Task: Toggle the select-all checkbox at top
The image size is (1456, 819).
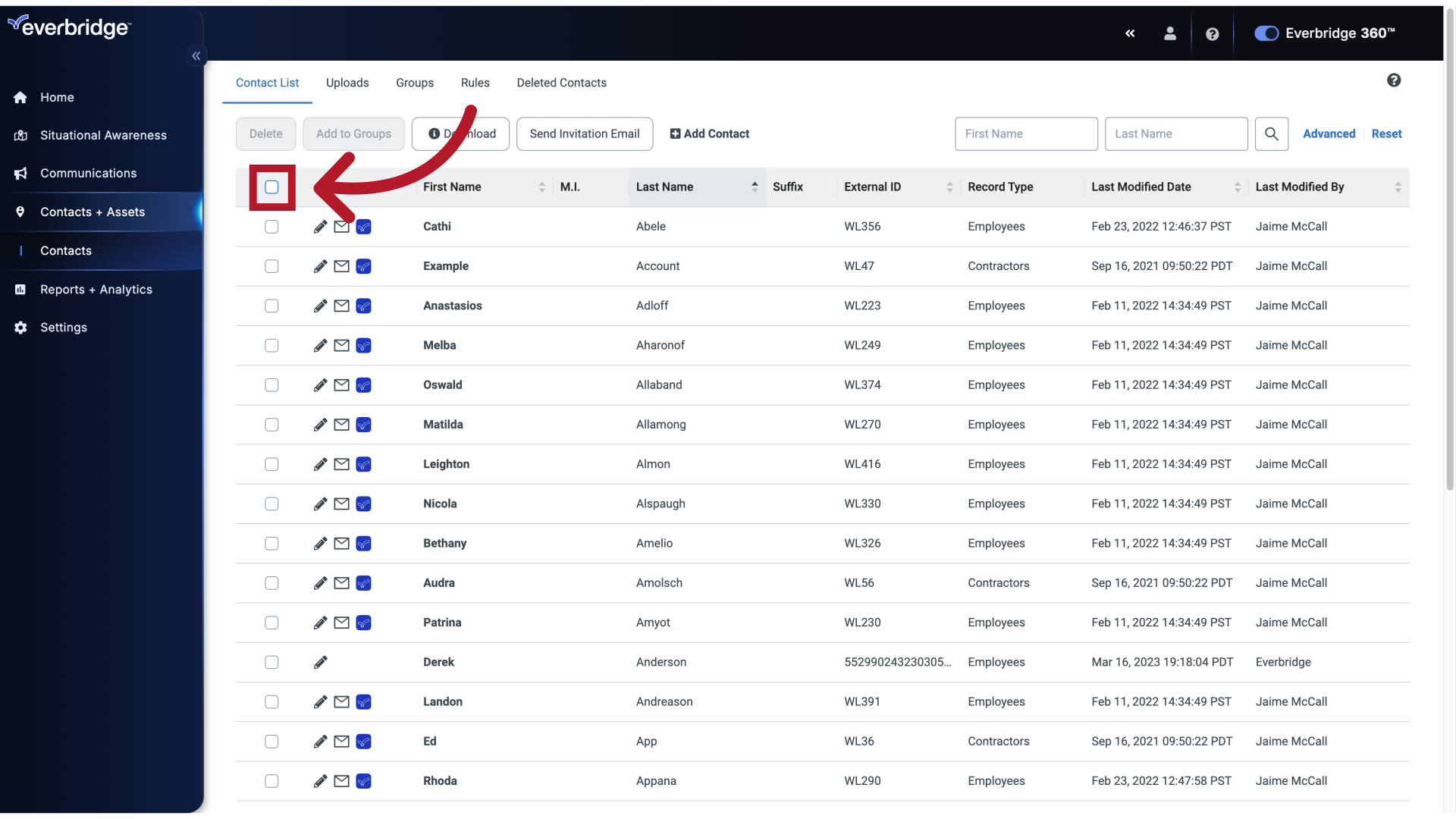Action: tap(272, 187)
